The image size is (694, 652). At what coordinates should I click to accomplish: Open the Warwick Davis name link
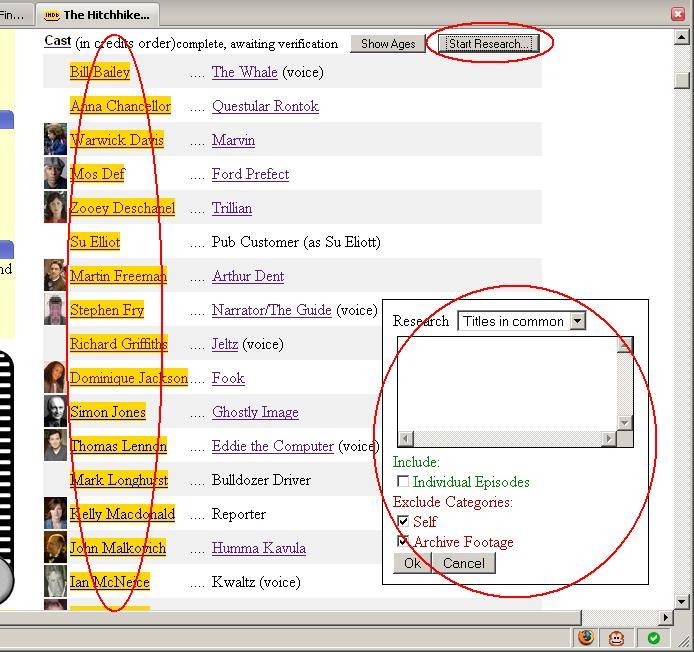(x=117, y=140)
